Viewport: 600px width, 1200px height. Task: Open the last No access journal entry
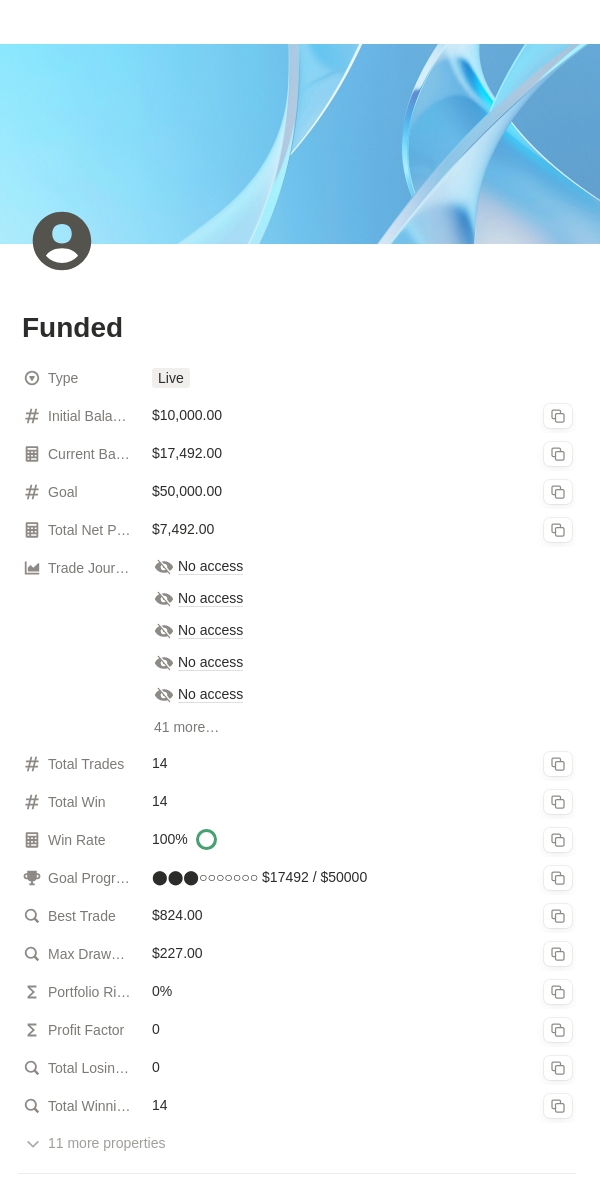tap(199, 695)
